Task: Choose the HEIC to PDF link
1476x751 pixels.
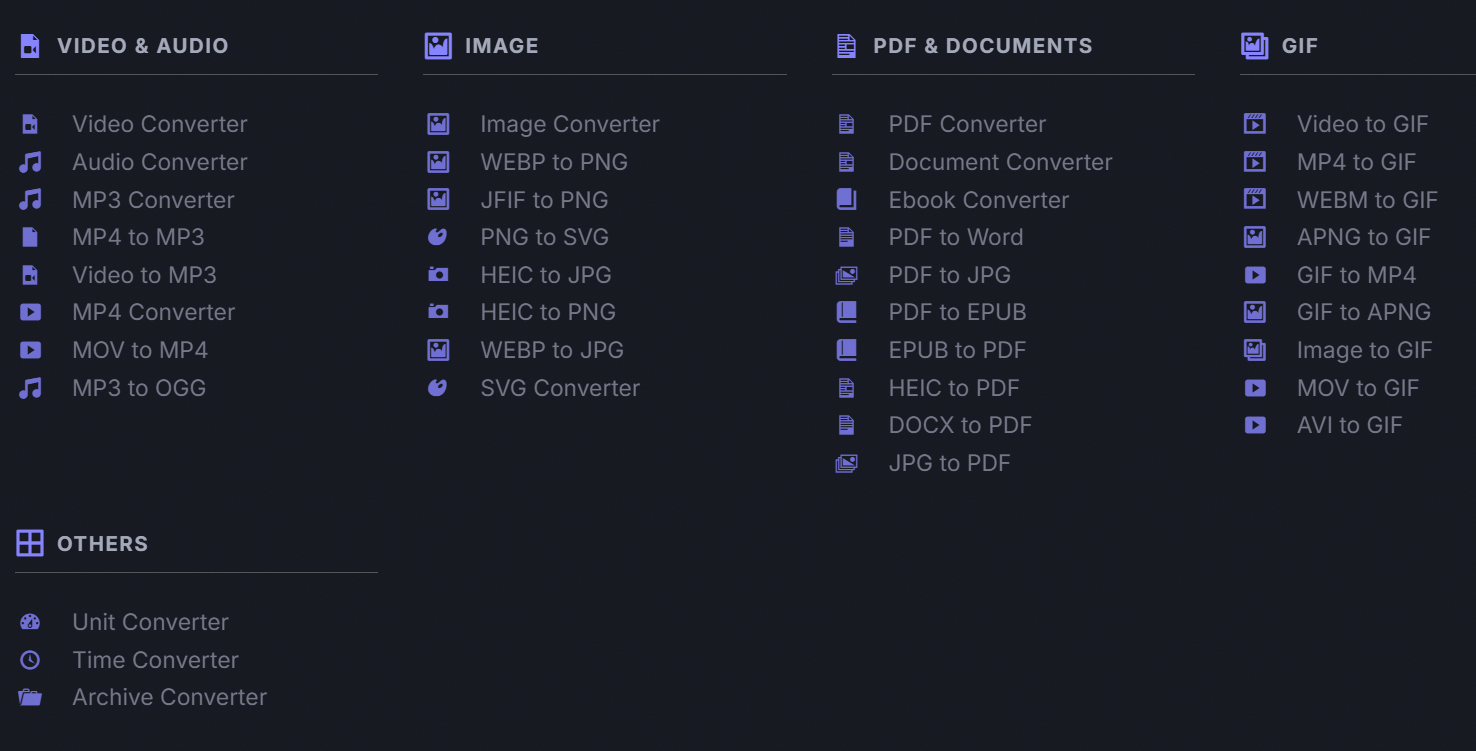Action: click(x=954, y=388)
